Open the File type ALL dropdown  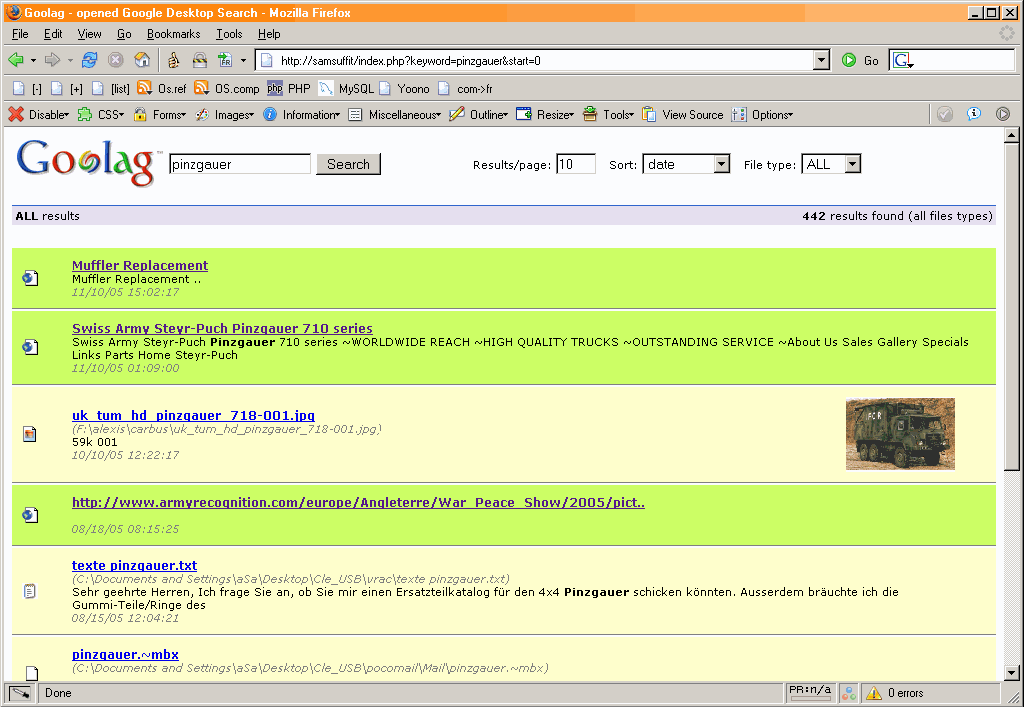click(x=831, y=164)
